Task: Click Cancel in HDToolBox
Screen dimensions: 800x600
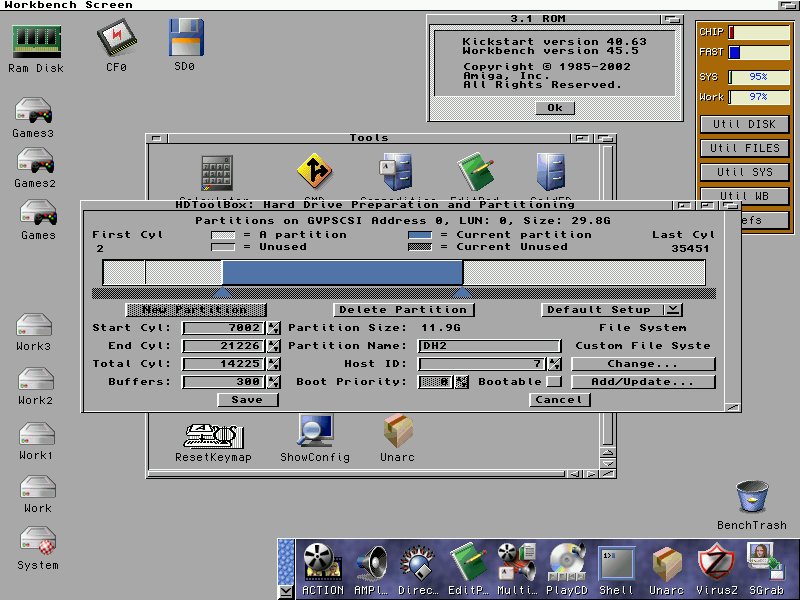Action: click(x=559, y=399)
